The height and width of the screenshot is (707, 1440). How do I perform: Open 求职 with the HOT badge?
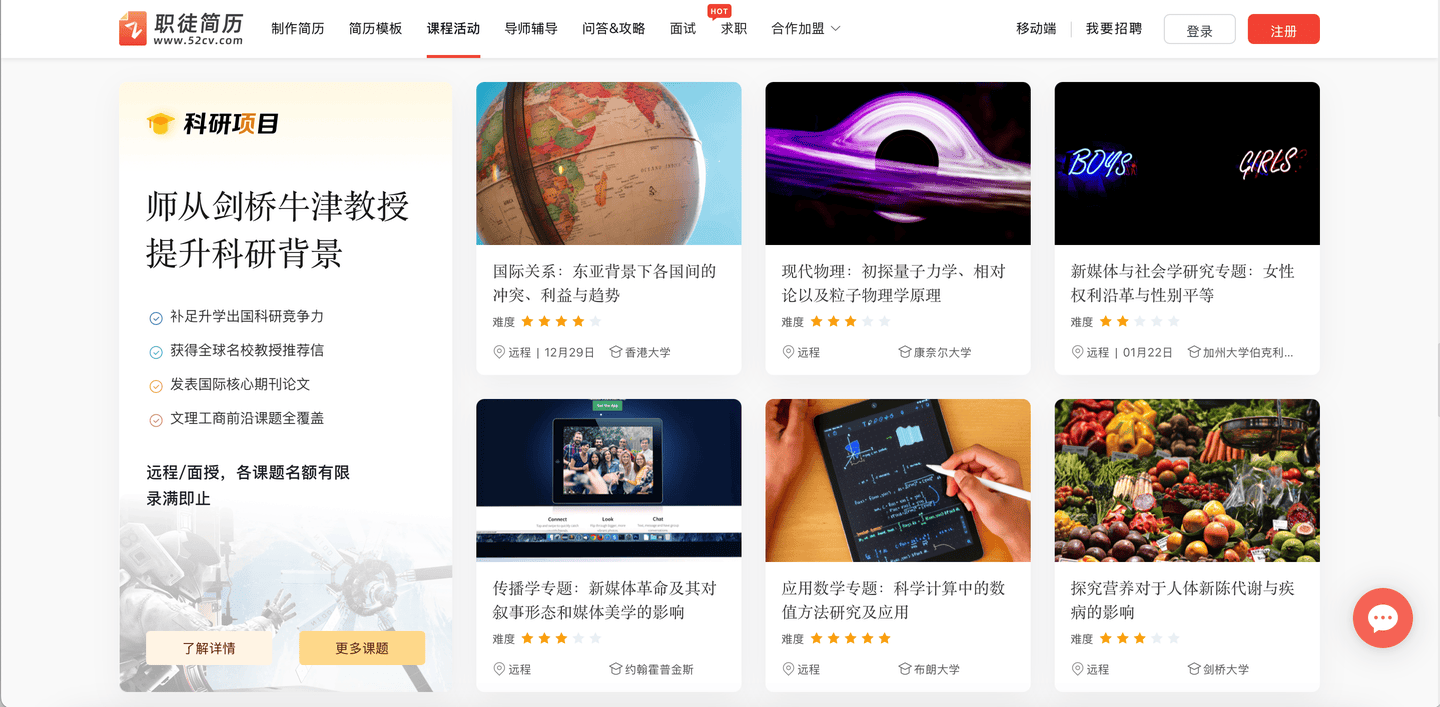point(734,29)
